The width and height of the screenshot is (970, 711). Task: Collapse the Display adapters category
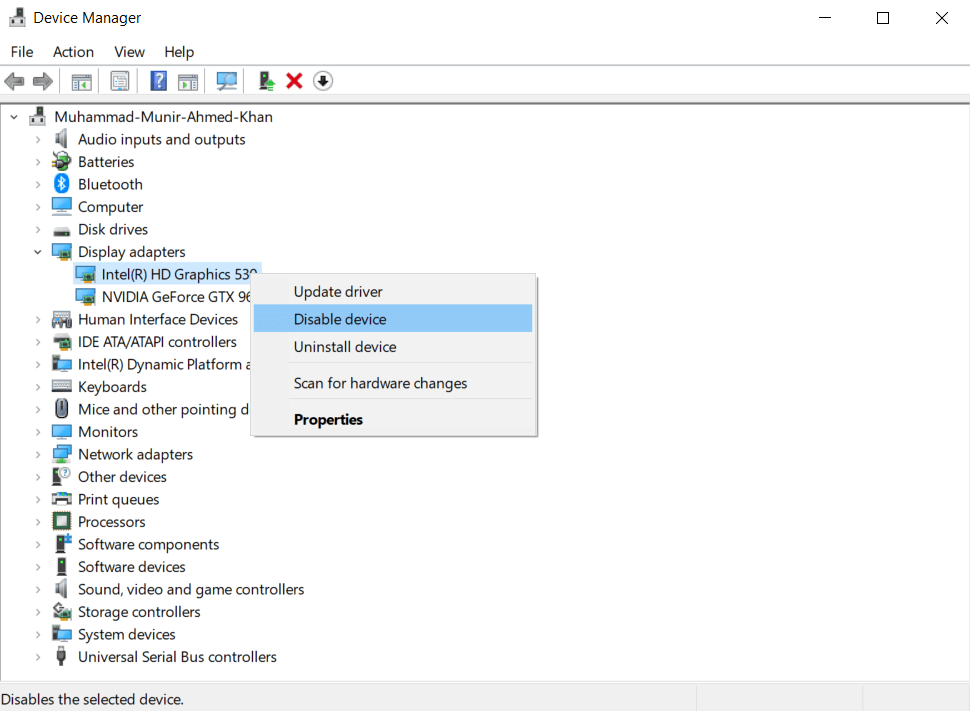click(38, 251)
